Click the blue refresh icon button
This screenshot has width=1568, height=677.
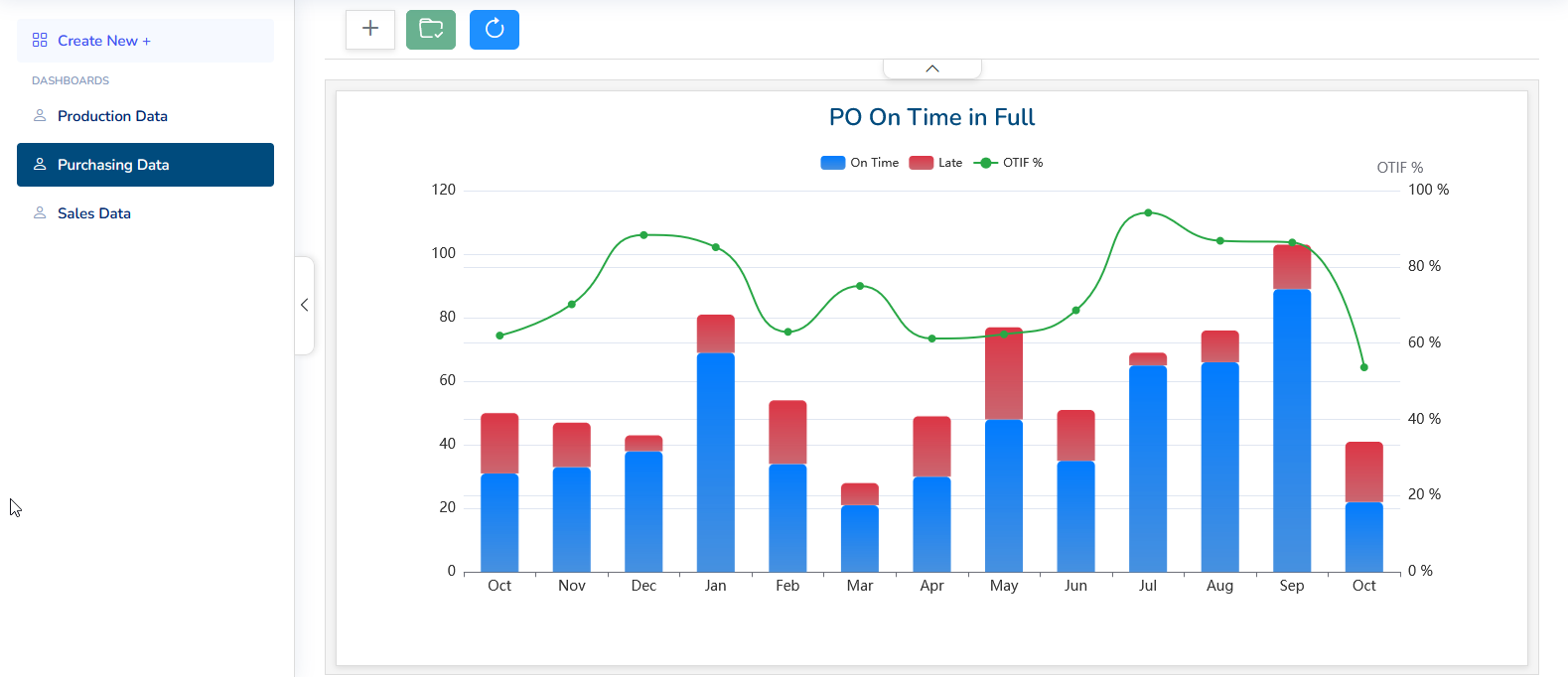point(495,29)
